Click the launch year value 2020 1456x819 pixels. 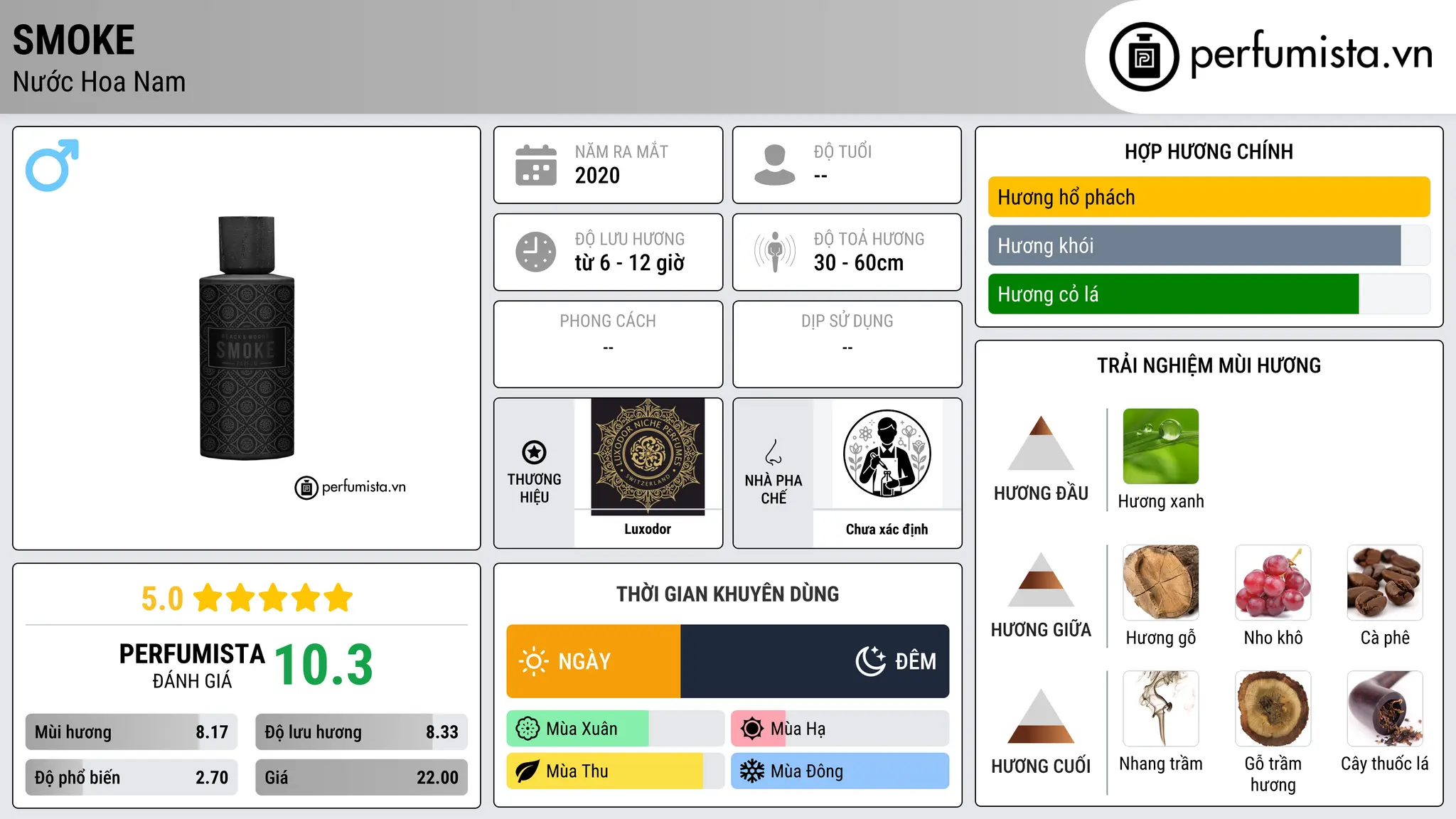597,176
